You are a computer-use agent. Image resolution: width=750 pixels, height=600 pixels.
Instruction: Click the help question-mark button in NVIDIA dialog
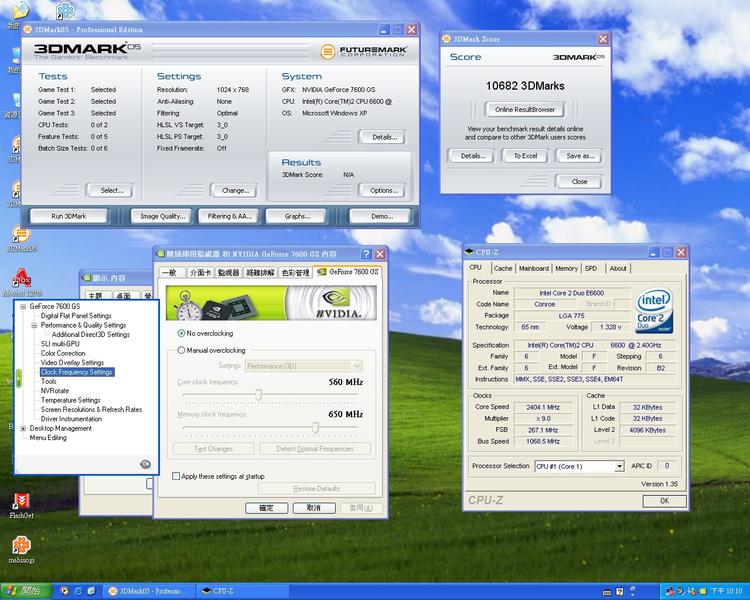click(366, 254)
